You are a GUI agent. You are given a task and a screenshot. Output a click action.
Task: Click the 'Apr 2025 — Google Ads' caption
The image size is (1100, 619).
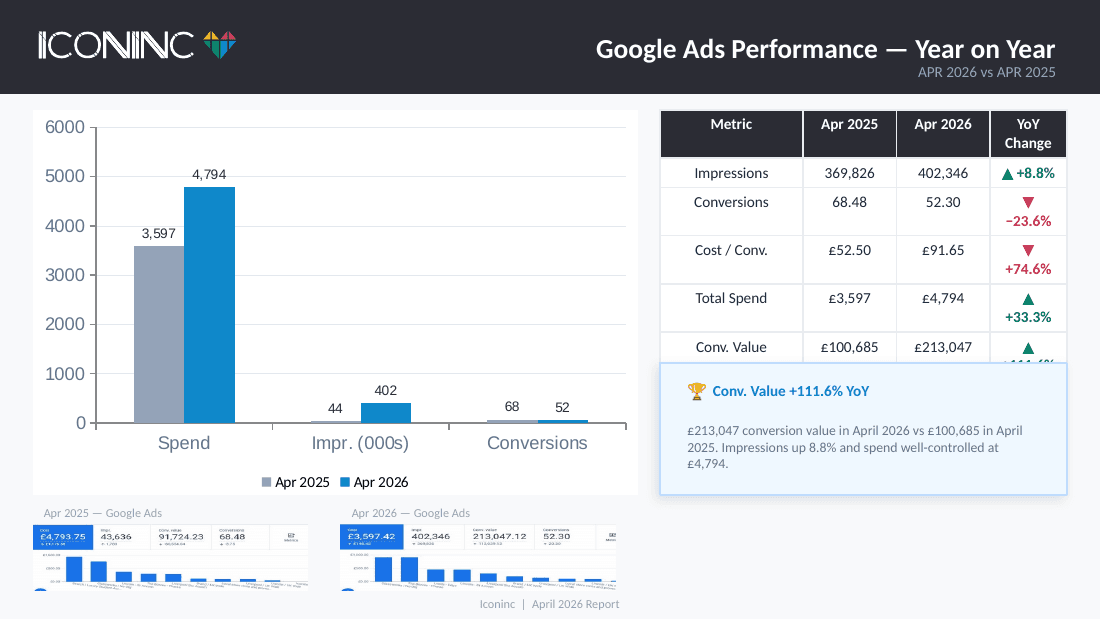102,513
